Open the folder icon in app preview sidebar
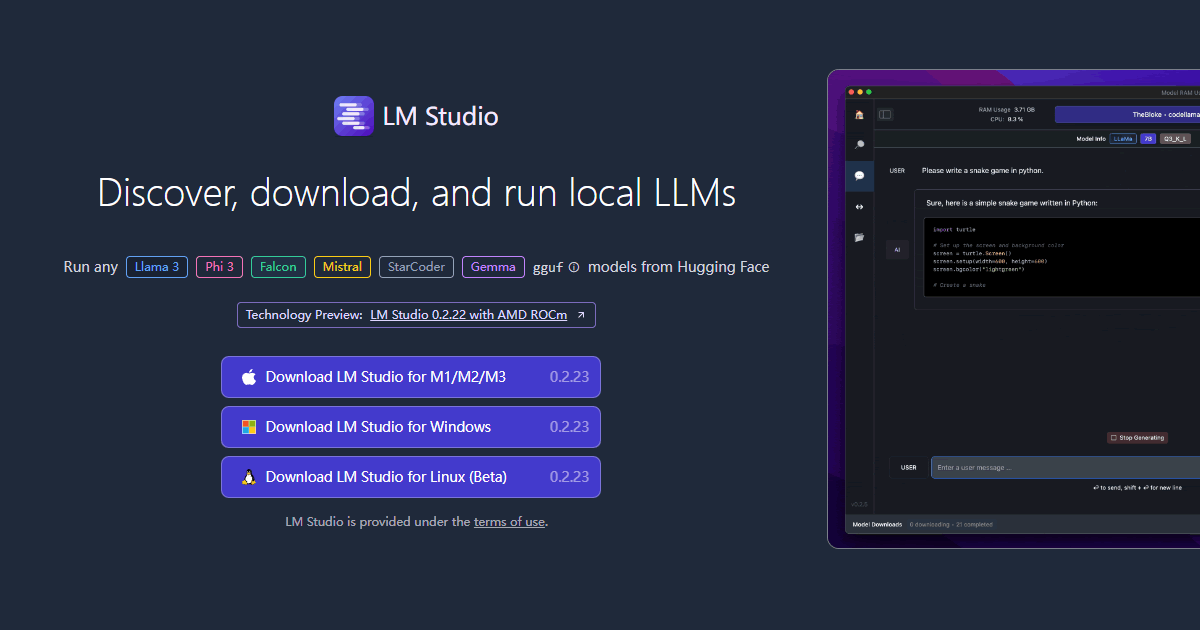1200x630 pixels. pyautogui.click(x=859, y=237)
